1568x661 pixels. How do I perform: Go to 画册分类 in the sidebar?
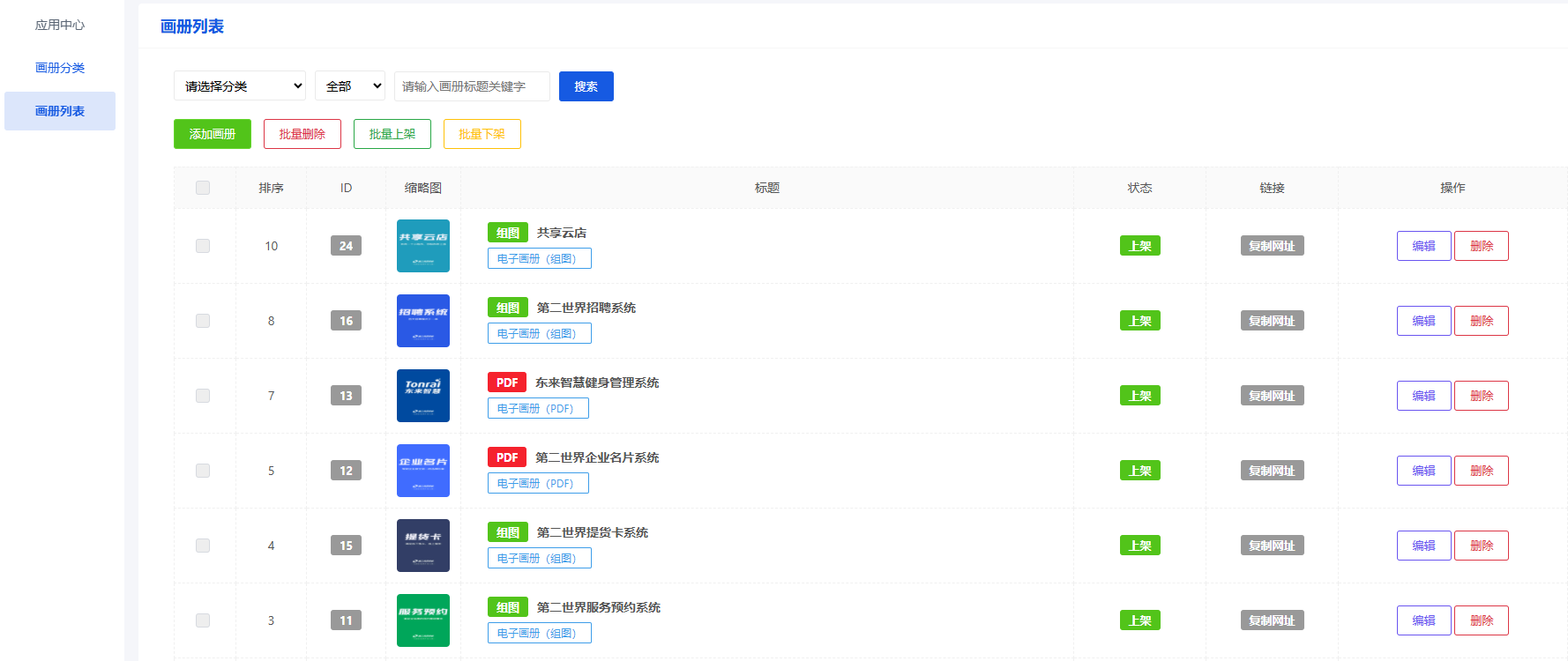pos(60,68)
